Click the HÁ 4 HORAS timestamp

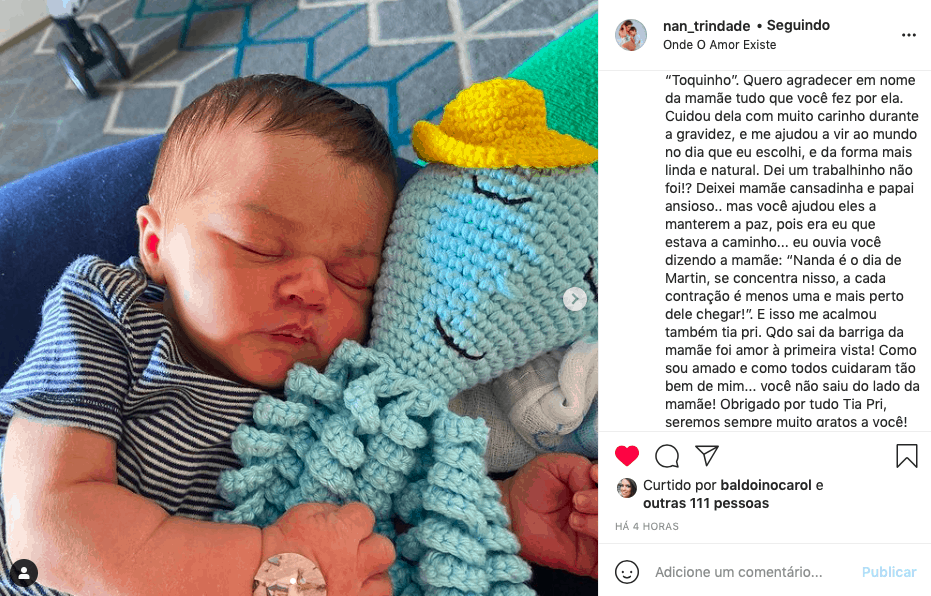click(x=647, y=527)
